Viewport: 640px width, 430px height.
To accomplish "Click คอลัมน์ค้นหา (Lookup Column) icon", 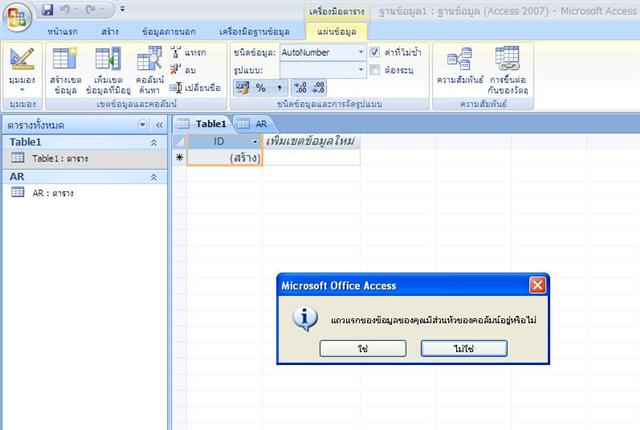I will [x=148, y=69].
